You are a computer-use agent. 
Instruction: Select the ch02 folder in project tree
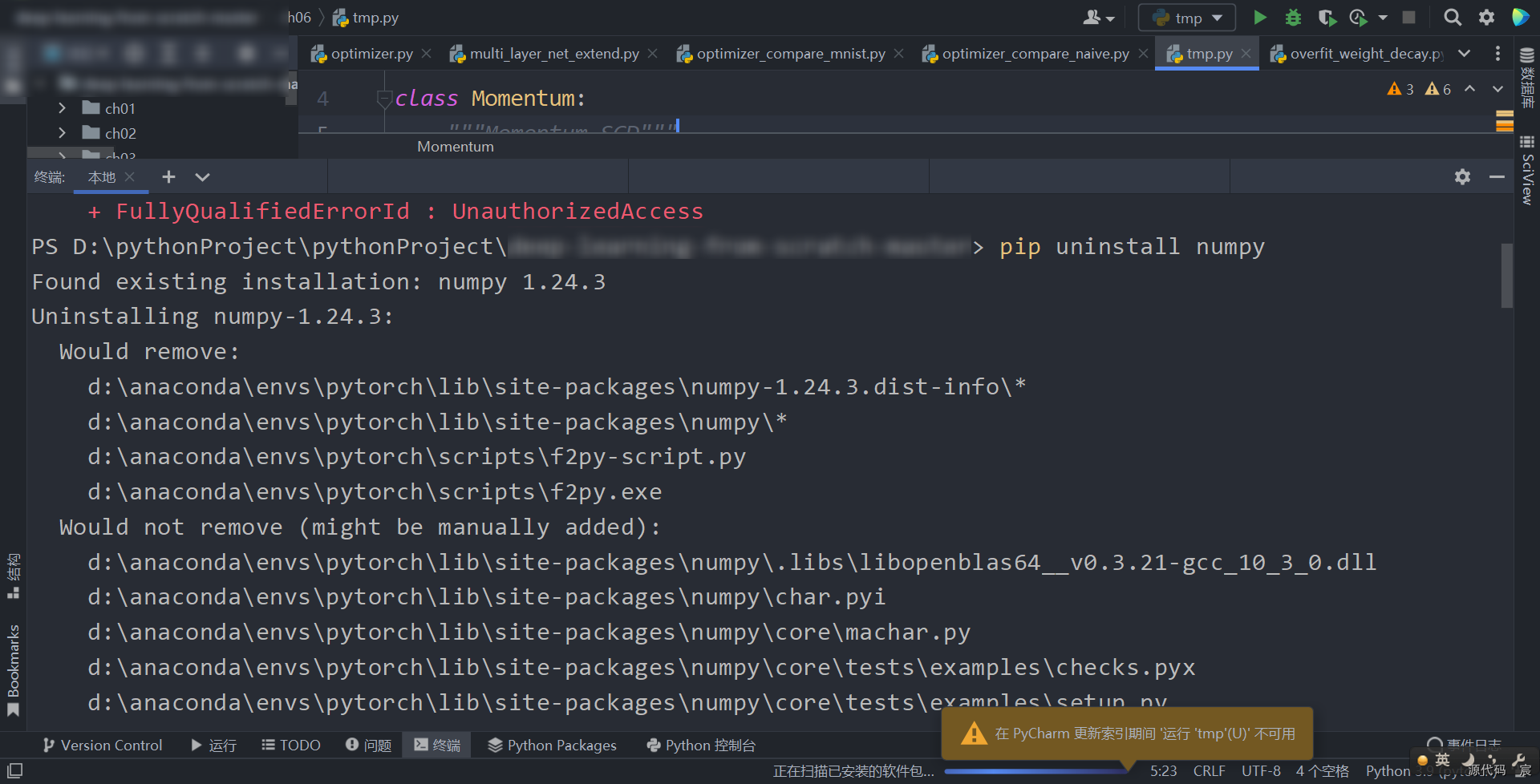tap(109, 133)
